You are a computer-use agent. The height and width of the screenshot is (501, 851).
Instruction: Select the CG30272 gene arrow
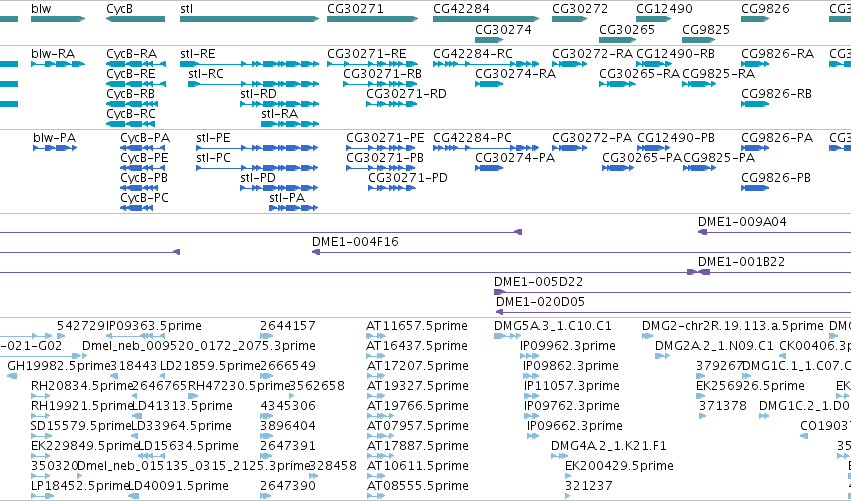click(569, 19)
